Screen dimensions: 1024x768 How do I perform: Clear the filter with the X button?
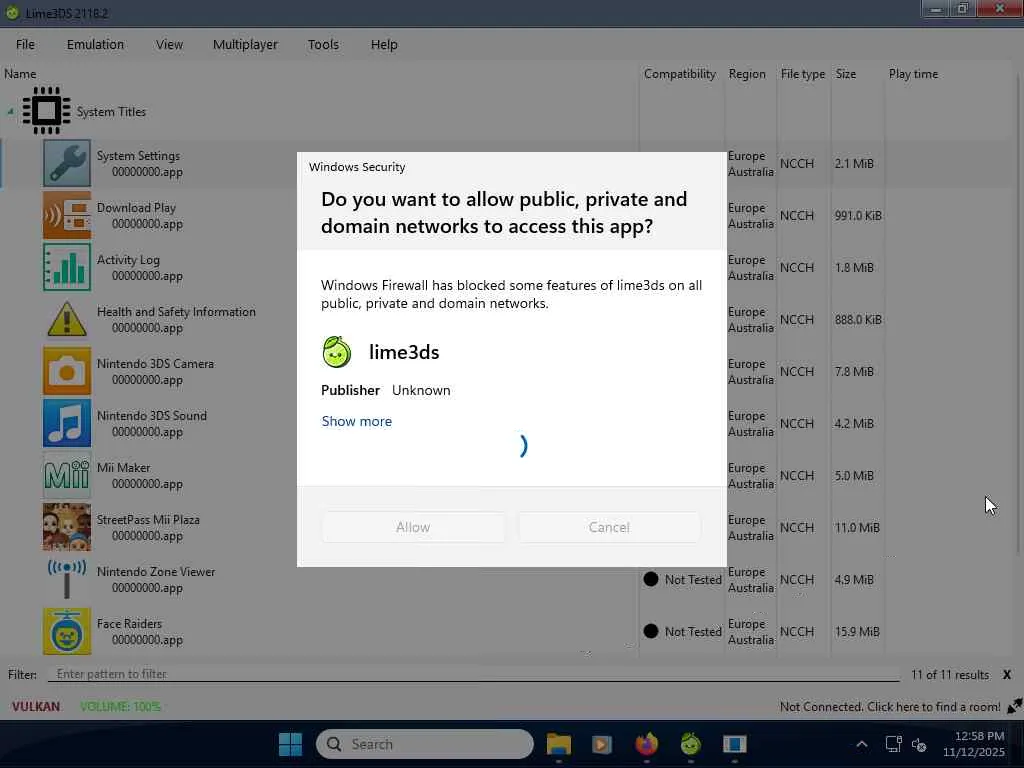(x=1007, y=675)
